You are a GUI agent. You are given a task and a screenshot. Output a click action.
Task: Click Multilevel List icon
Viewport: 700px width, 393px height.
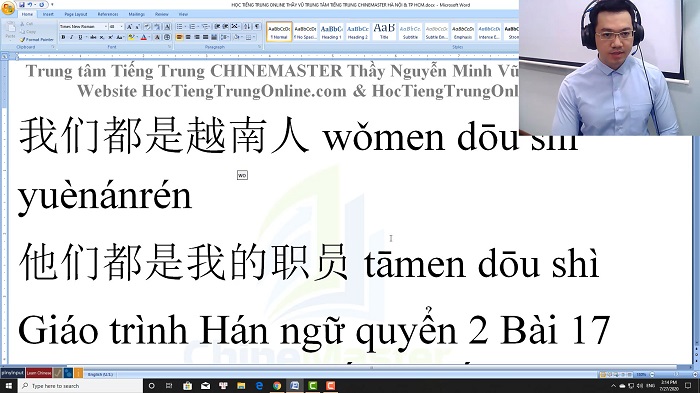pyautogui.click(x=206, y=26)
